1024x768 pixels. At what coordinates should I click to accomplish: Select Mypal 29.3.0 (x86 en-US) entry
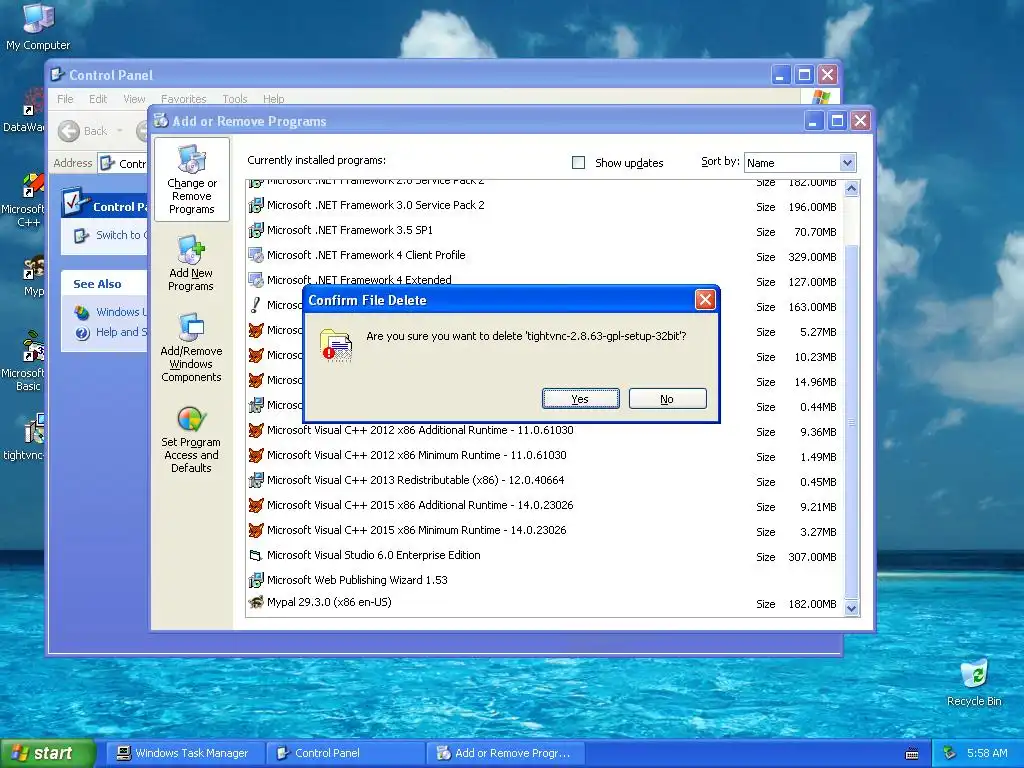329,602
